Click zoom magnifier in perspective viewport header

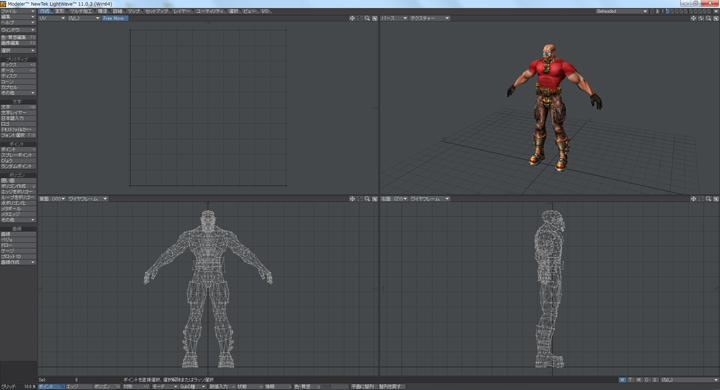pos(709,18)
